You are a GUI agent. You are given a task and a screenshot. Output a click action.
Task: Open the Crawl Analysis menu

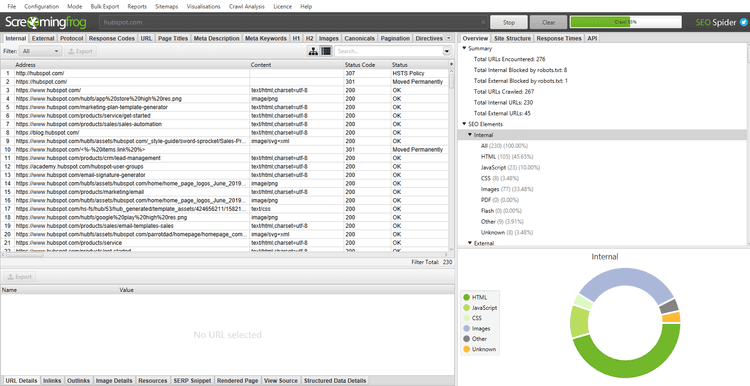(x=248, y=7)
